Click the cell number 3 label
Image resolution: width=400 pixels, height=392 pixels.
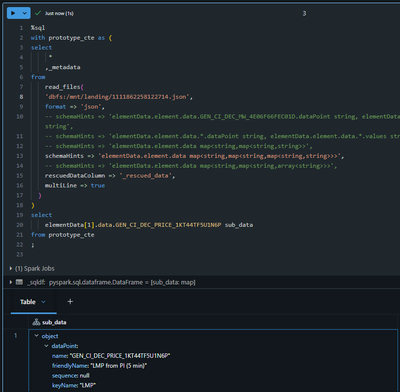click(x=304, y=13)
